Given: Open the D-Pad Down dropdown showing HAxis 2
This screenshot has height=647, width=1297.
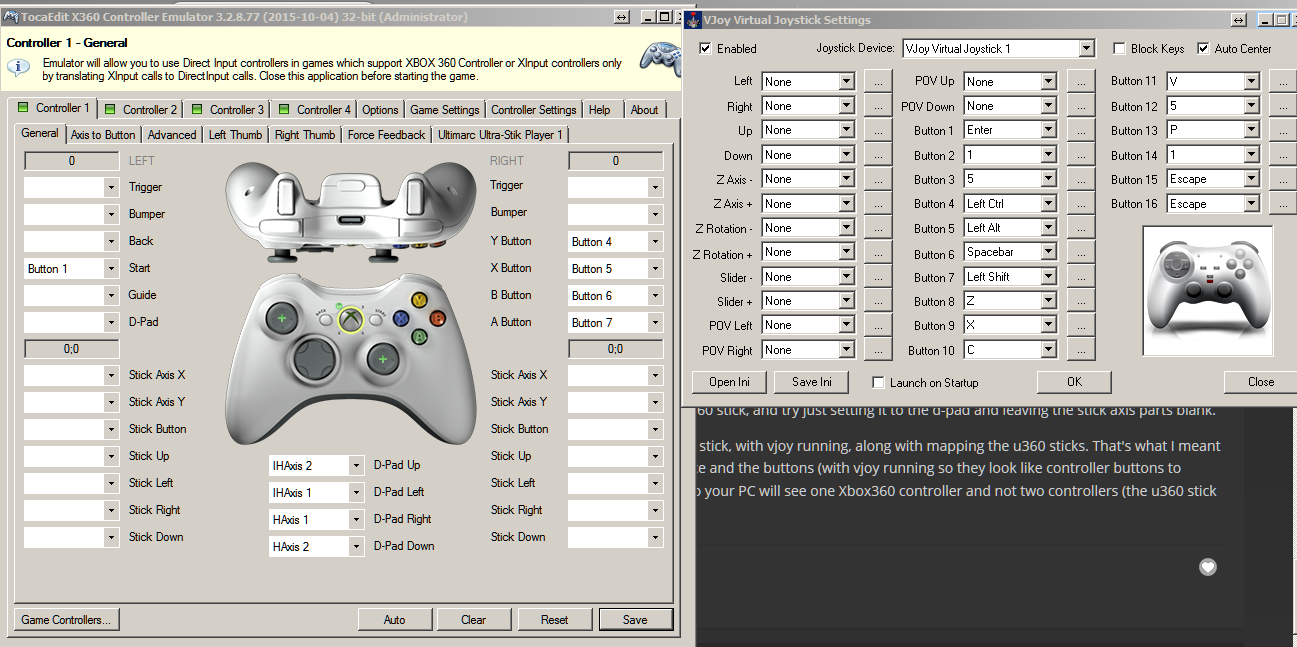Looking at the screenshot, I should pyautogui.click(x=356, y=546).
